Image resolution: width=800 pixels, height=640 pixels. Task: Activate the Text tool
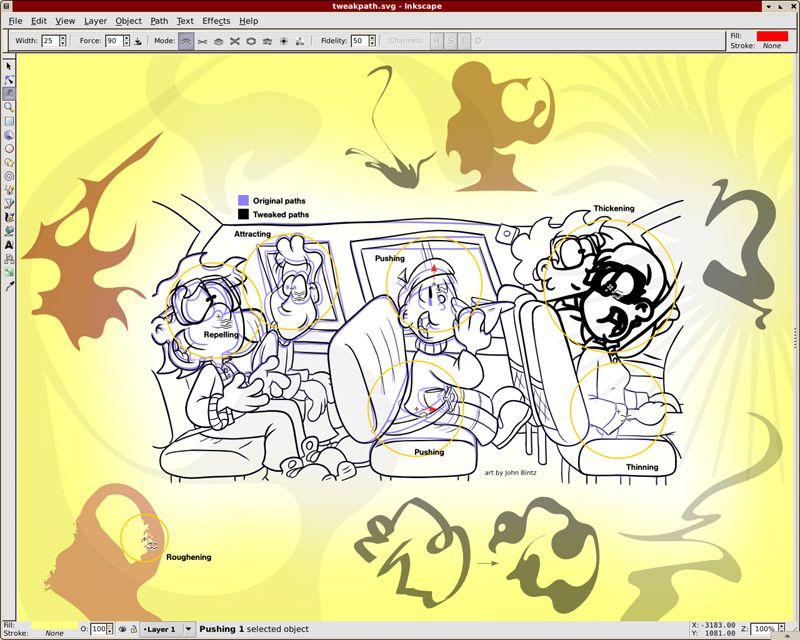(9, 243)
